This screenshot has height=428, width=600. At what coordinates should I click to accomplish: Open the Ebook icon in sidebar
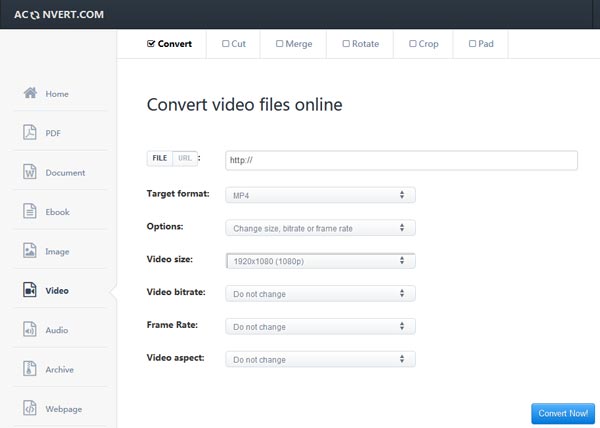30,211
